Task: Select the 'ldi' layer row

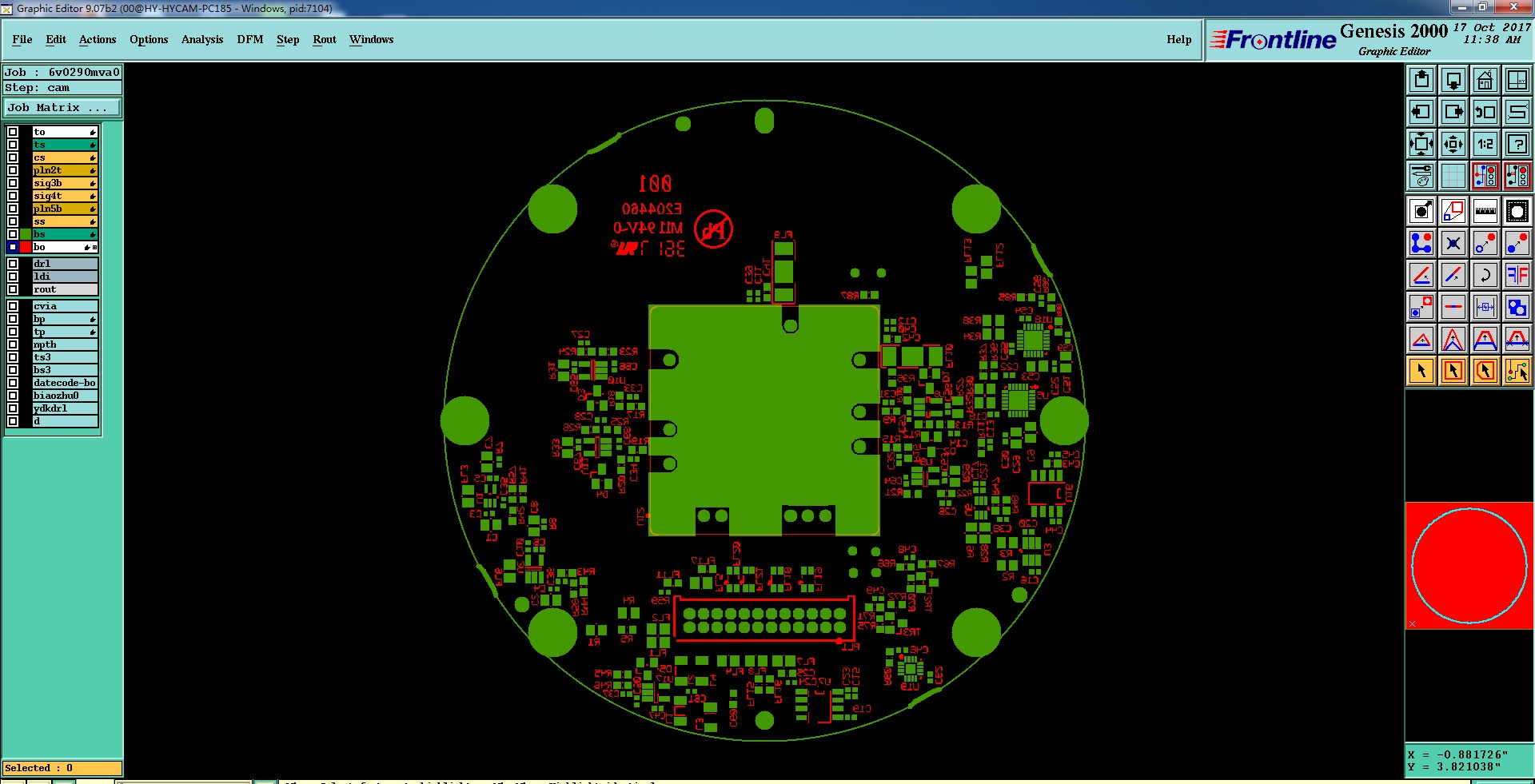Action: click(x=65, y=277)
